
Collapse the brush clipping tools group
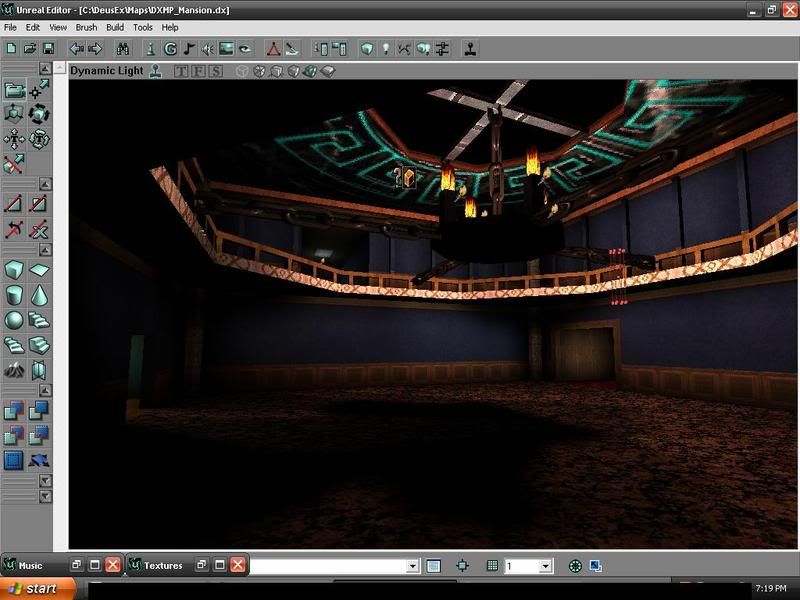tap(45, 184)
